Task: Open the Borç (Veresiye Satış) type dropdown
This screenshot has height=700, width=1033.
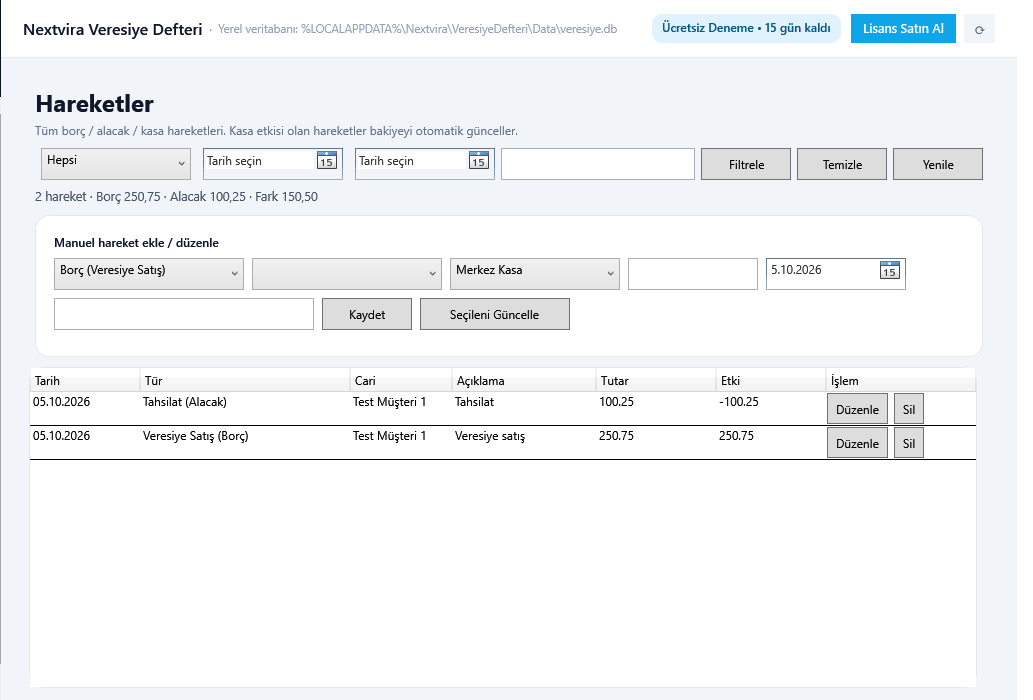Action: (x=149, y=274)
